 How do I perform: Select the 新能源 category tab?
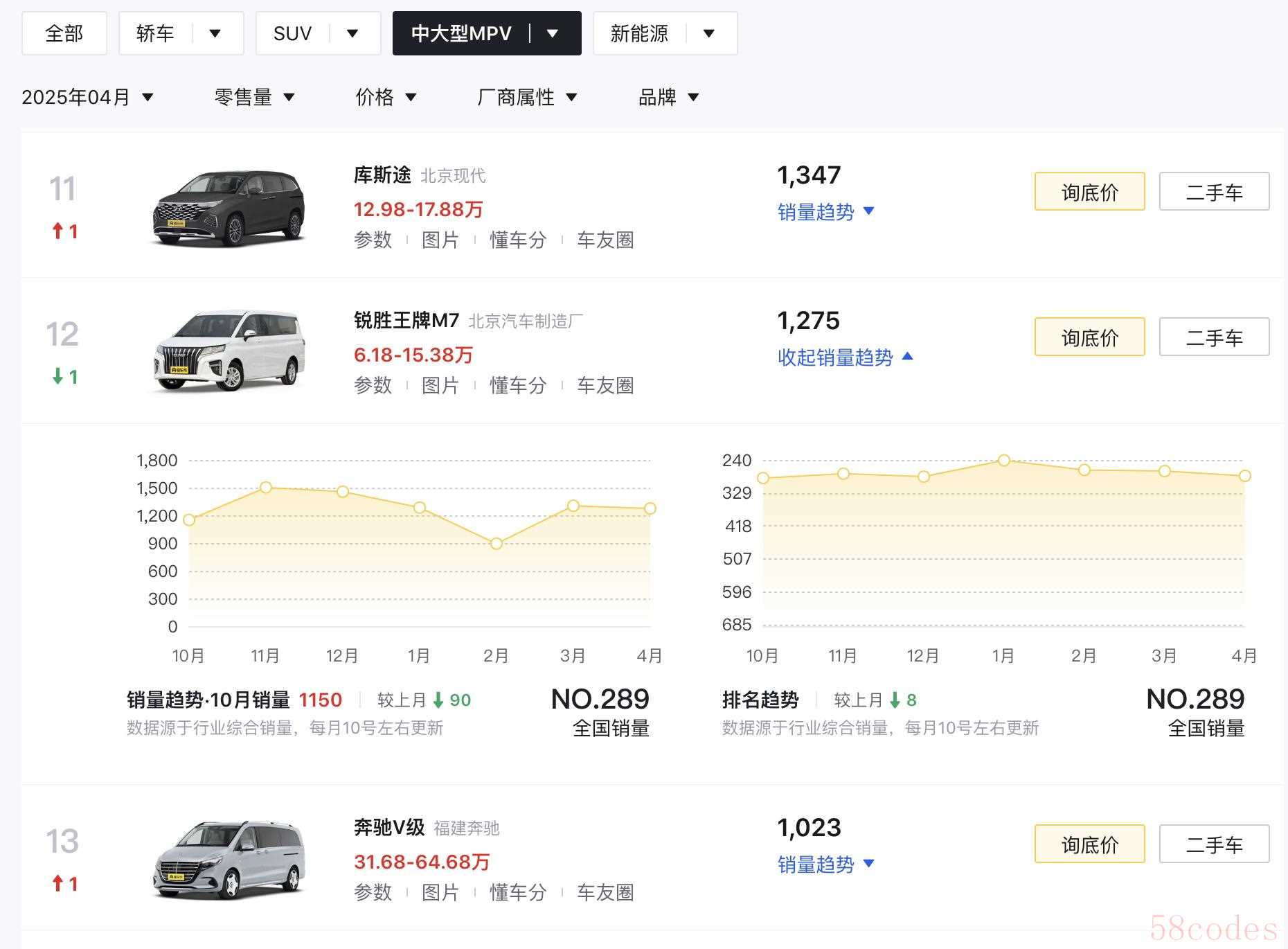pos(639,33)
